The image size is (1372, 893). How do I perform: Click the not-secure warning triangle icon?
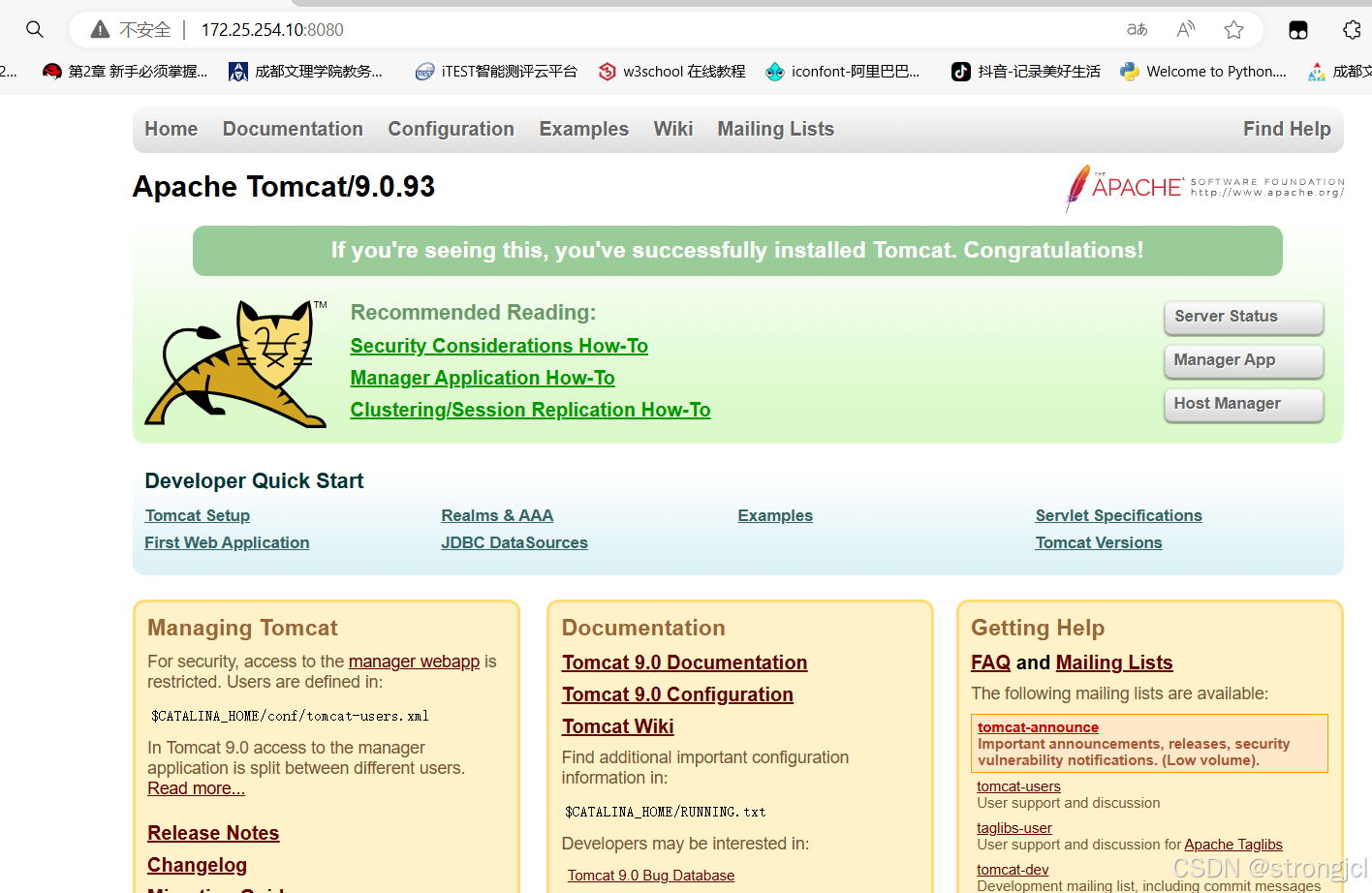(100, 29)
